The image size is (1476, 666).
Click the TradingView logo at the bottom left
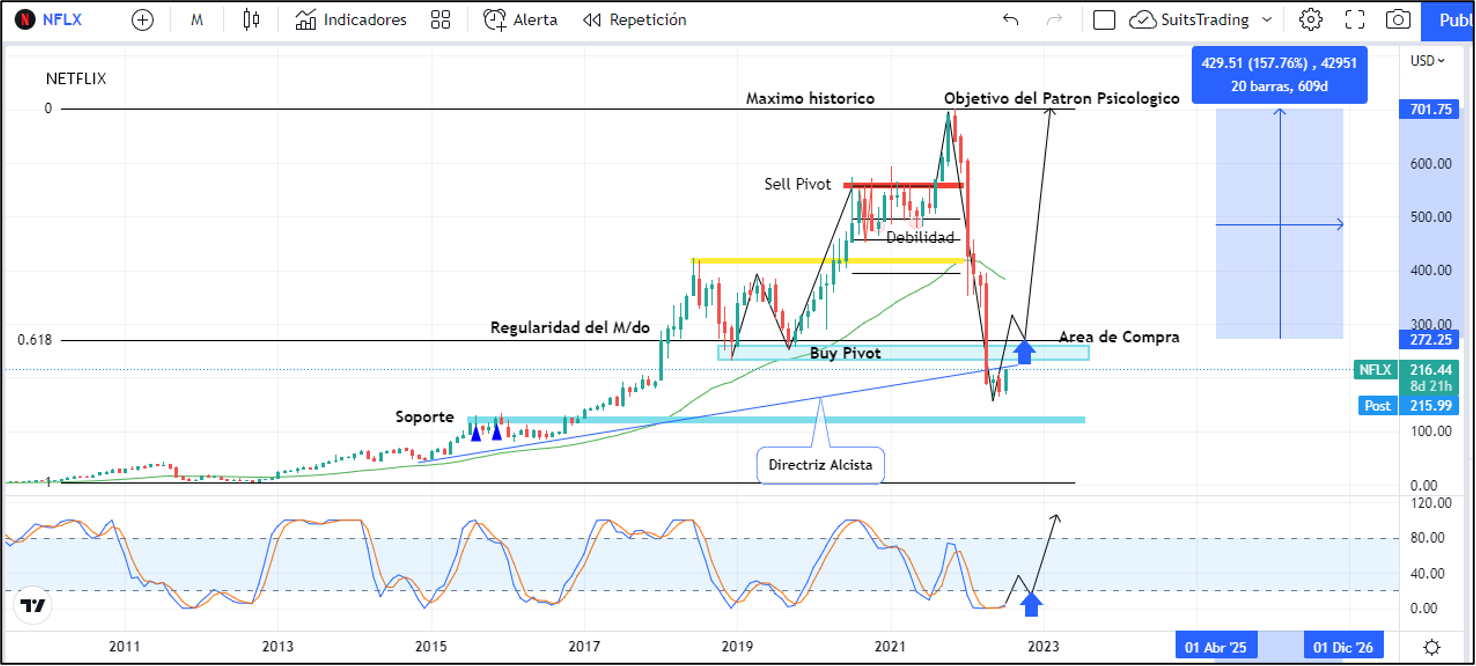point(32,606)
